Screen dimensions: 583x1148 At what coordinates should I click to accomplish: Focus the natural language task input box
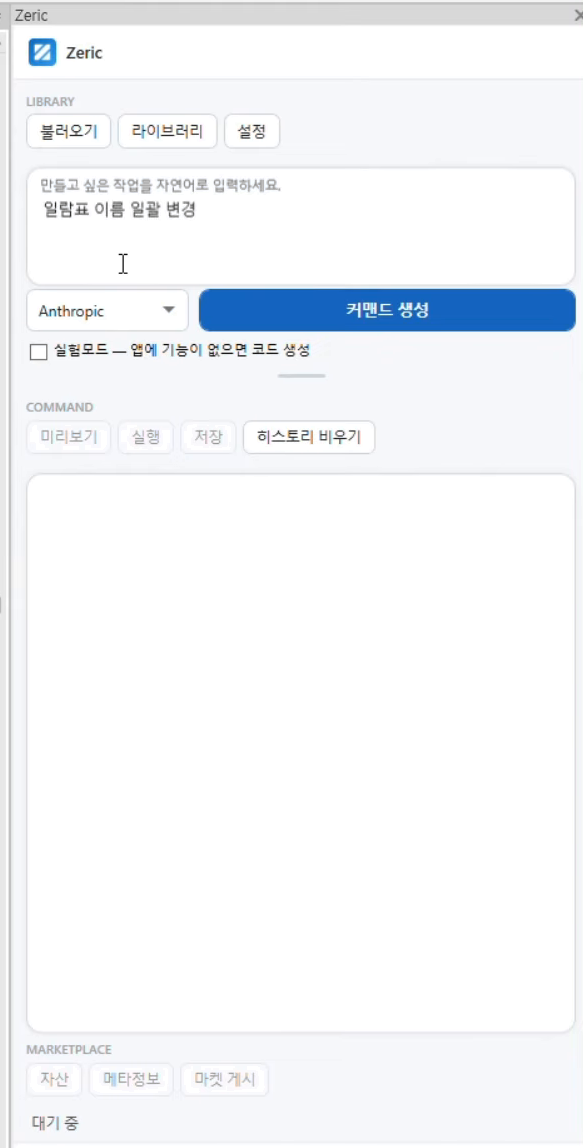coord(301,226)
